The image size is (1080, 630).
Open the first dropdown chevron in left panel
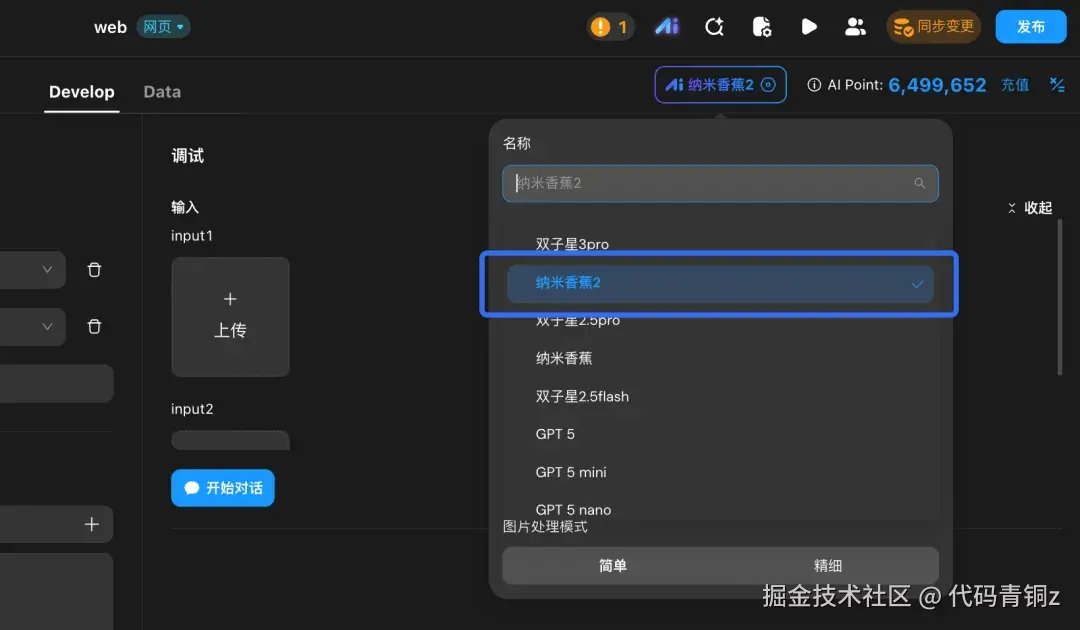tap(47, 269)
